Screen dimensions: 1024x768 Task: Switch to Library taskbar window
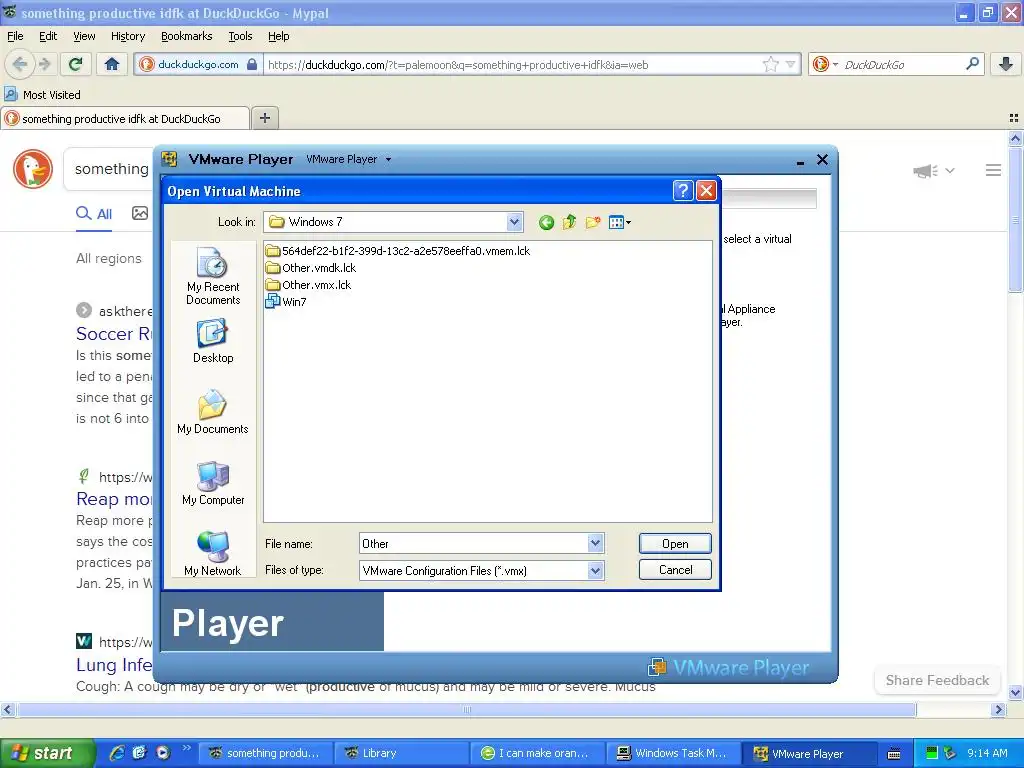pos(402,753)
